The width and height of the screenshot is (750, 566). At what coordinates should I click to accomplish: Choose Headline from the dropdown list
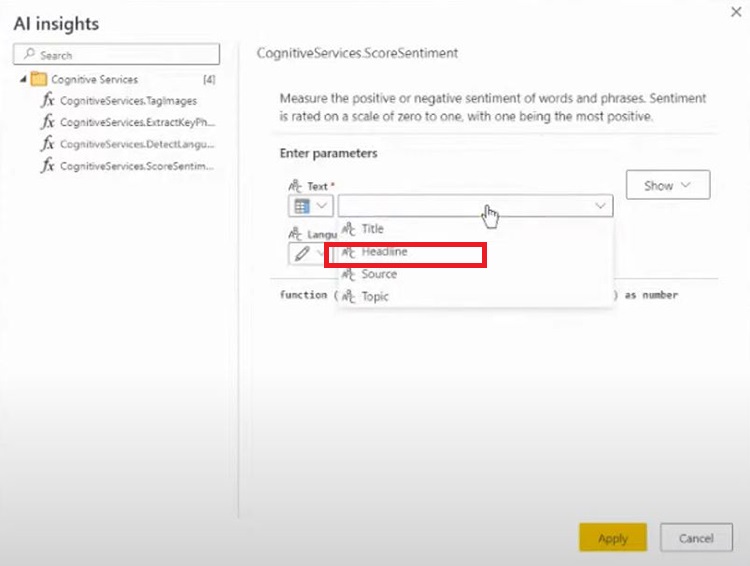click(x=475, y=252)
